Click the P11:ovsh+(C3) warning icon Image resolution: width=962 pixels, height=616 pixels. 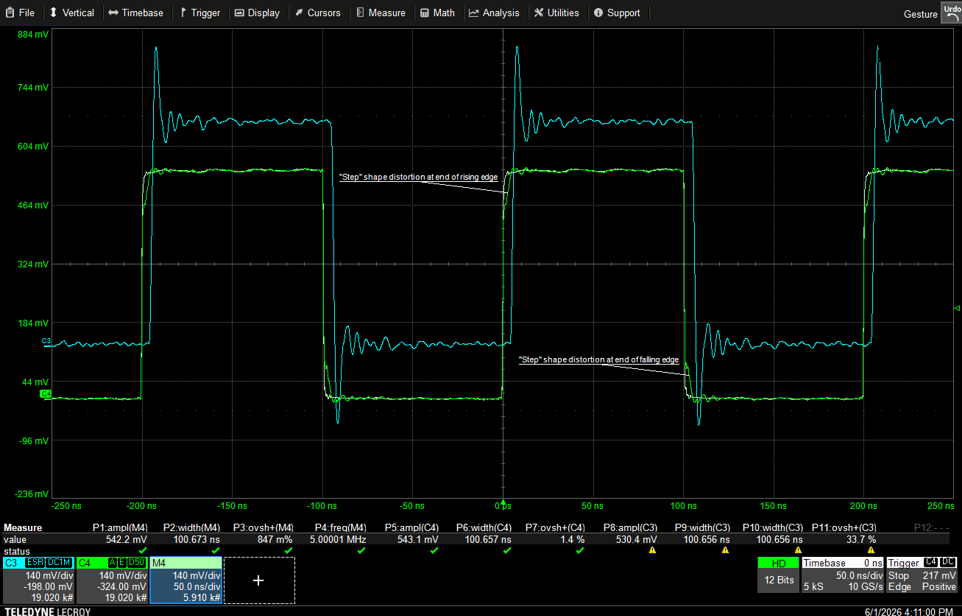coord(871,551)
